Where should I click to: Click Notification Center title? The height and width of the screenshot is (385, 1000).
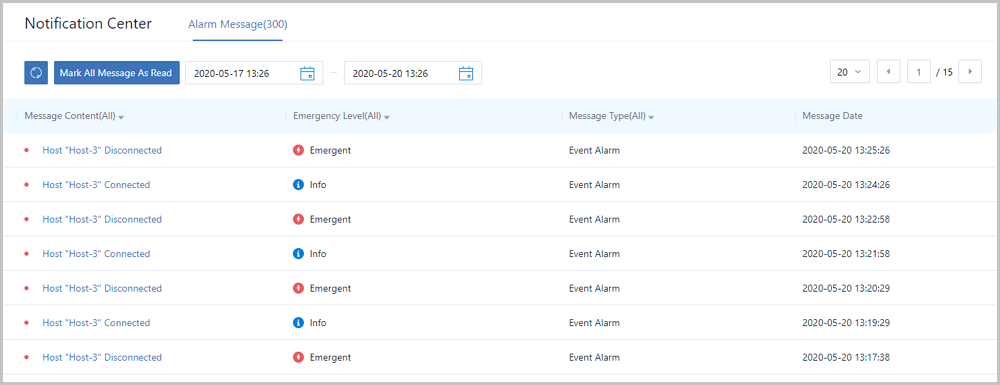click(88, 24)
